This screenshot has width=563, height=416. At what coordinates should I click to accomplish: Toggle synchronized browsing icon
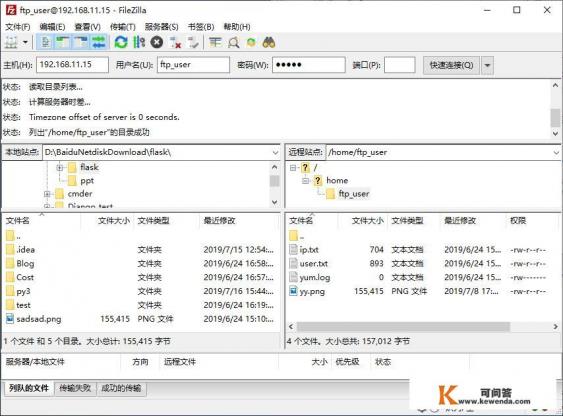pyautogui.click(x=251, y=42)
